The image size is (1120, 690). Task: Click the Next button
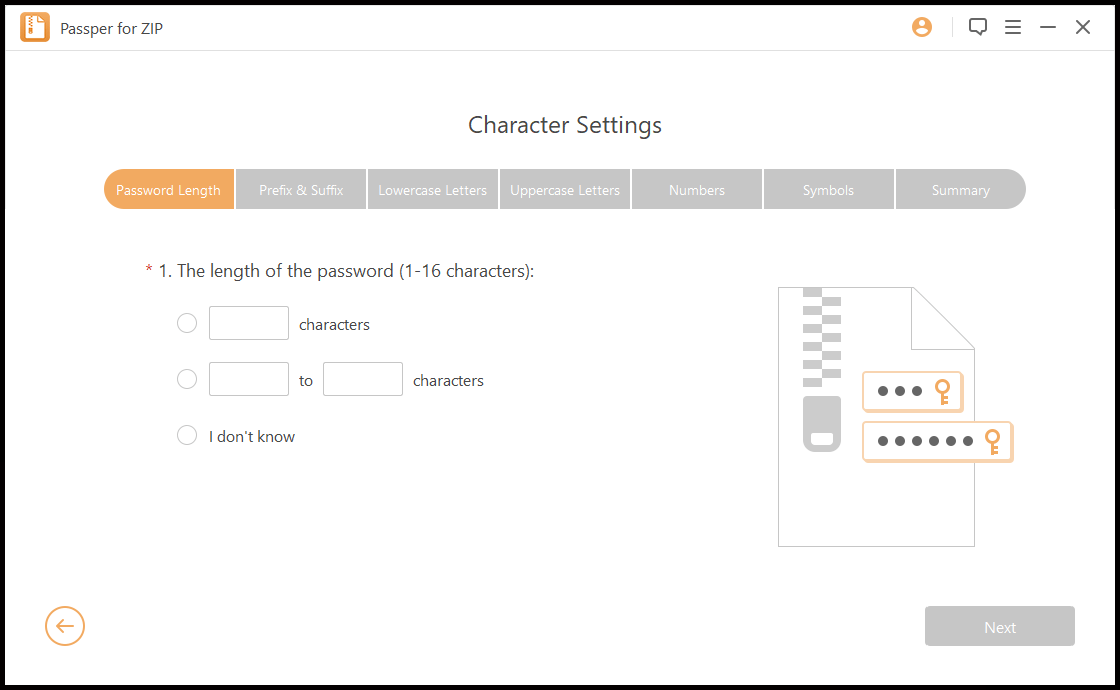(999, 626)
